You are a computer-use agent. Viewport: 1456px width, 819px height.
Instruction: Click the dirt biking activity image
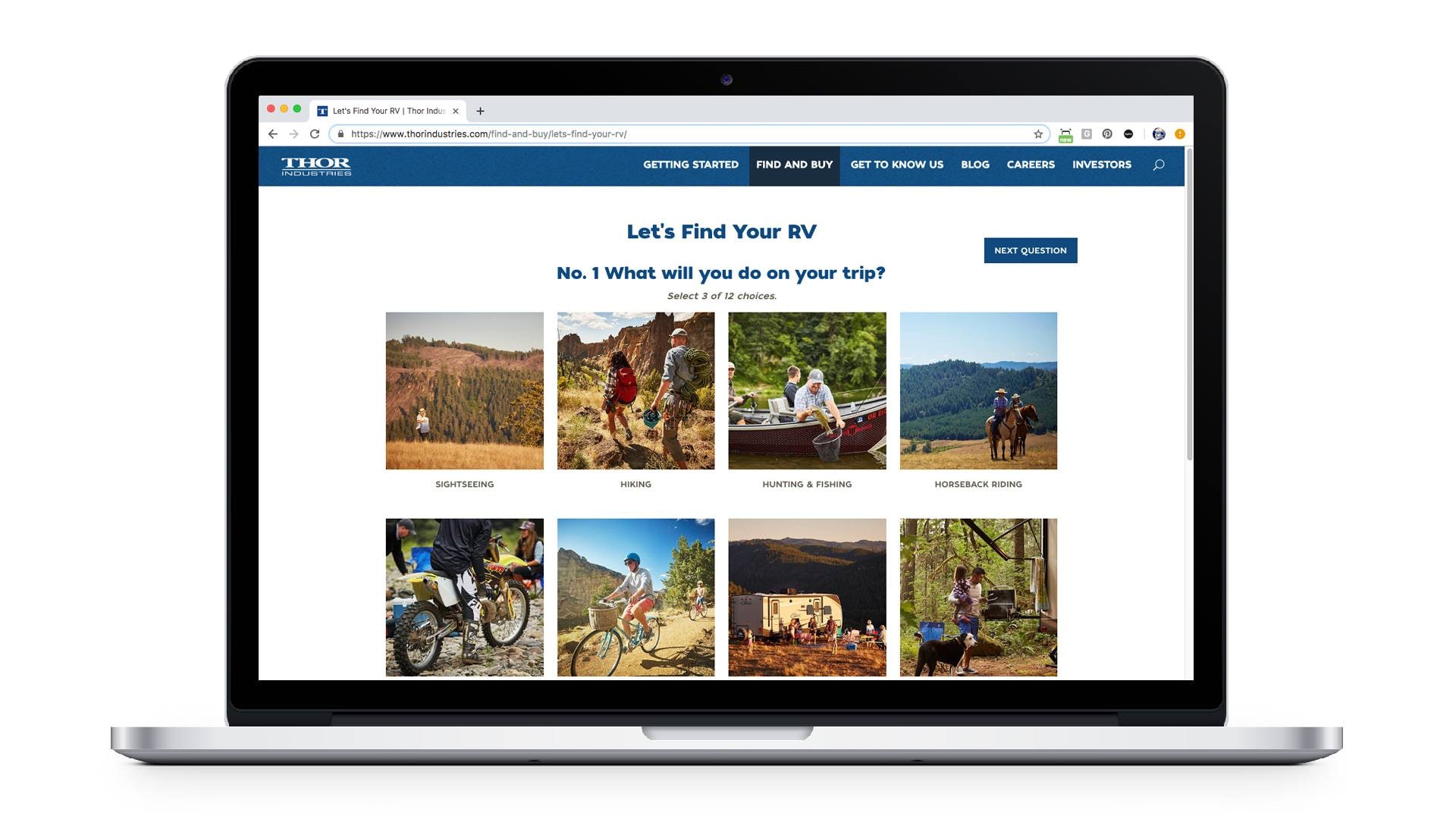coord(464,597)
